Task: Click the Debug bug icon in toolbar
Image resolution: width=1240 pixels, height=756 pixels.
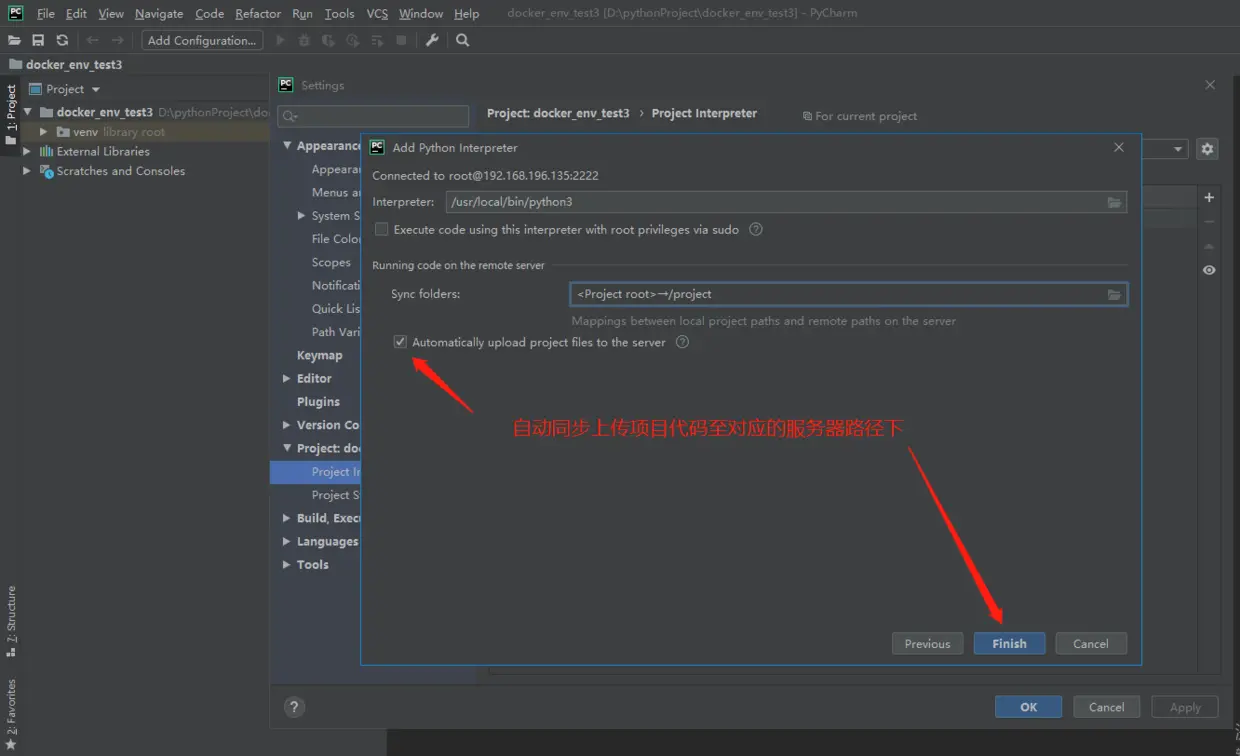Action: 304,40
